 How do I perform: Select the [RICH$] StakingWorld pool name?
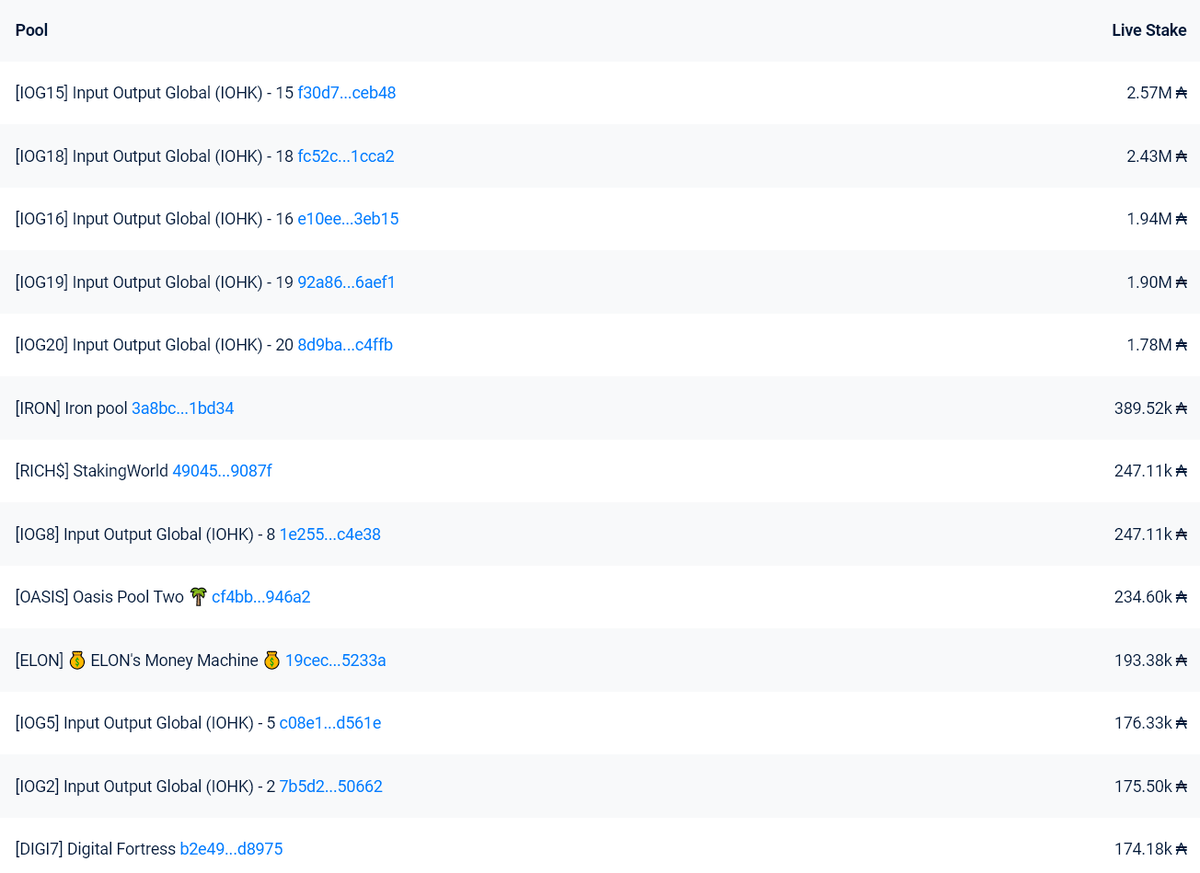92,471
